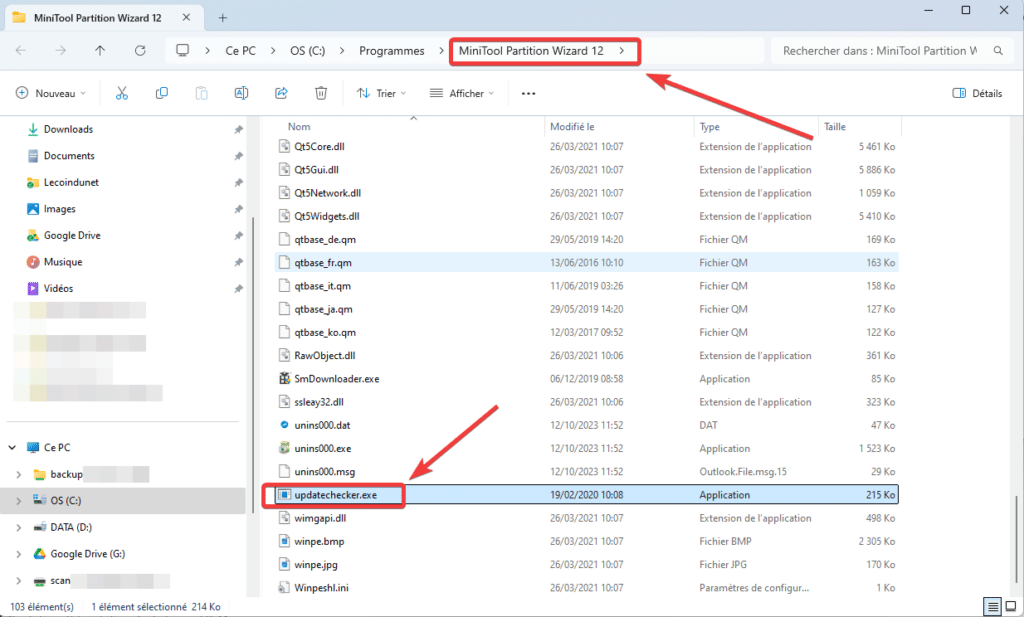Image resolution: width=1024 pixels, height=617 pixels.
Task: Go forward with the forward arrow
Action: click(x=61, y=50)
